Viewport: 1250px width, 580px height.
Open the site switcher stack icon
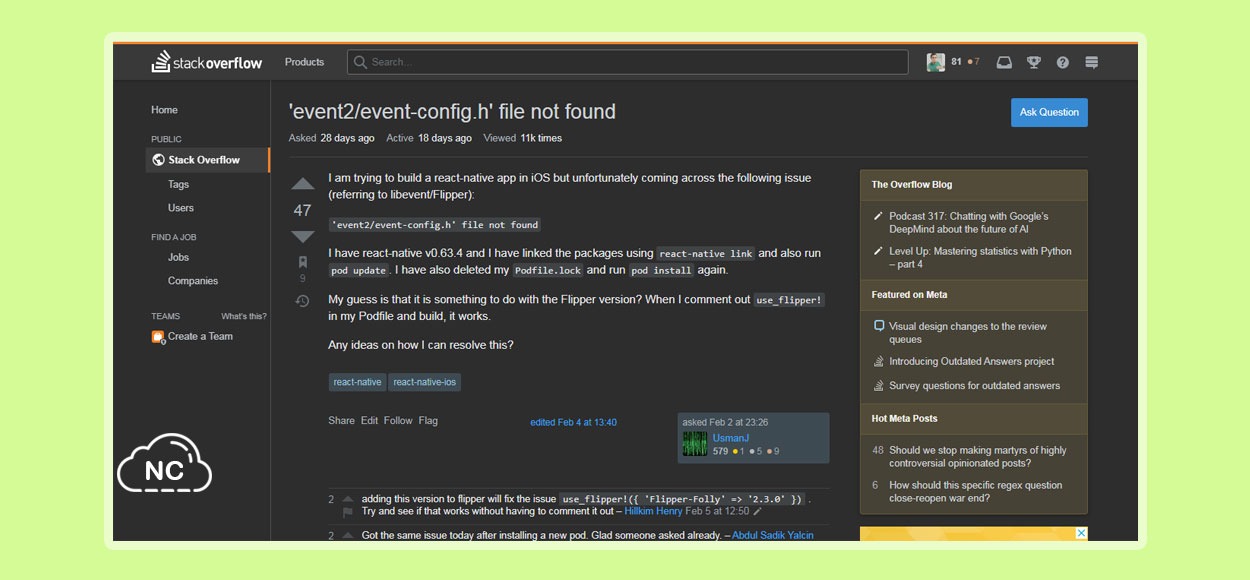pyautogui.click(x=1091, y=62)
